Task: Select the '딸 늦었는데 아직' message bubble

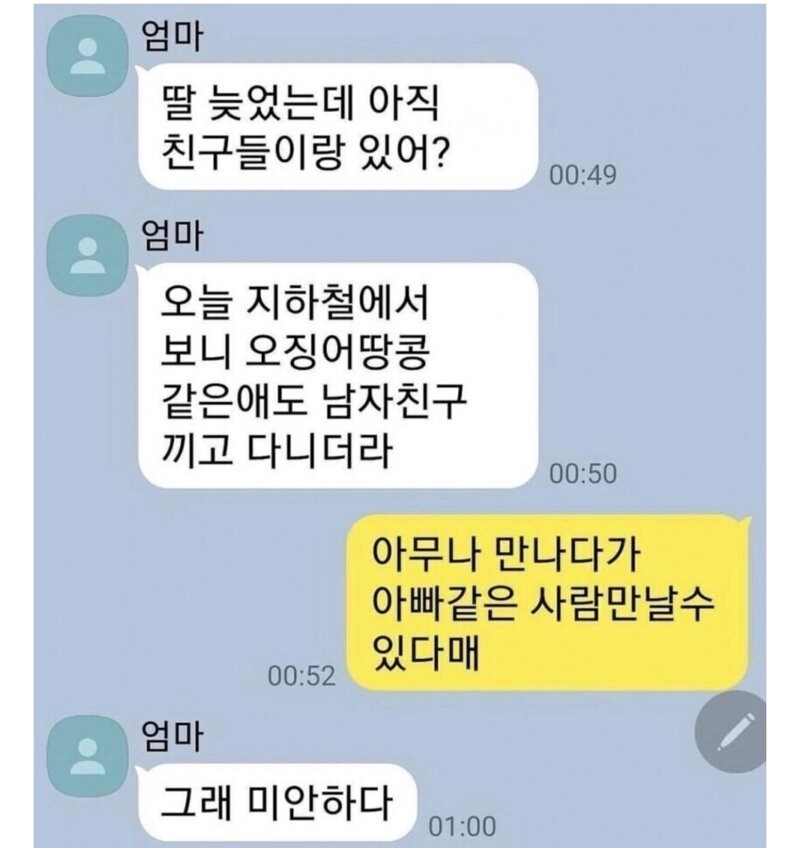Action: 339,127
